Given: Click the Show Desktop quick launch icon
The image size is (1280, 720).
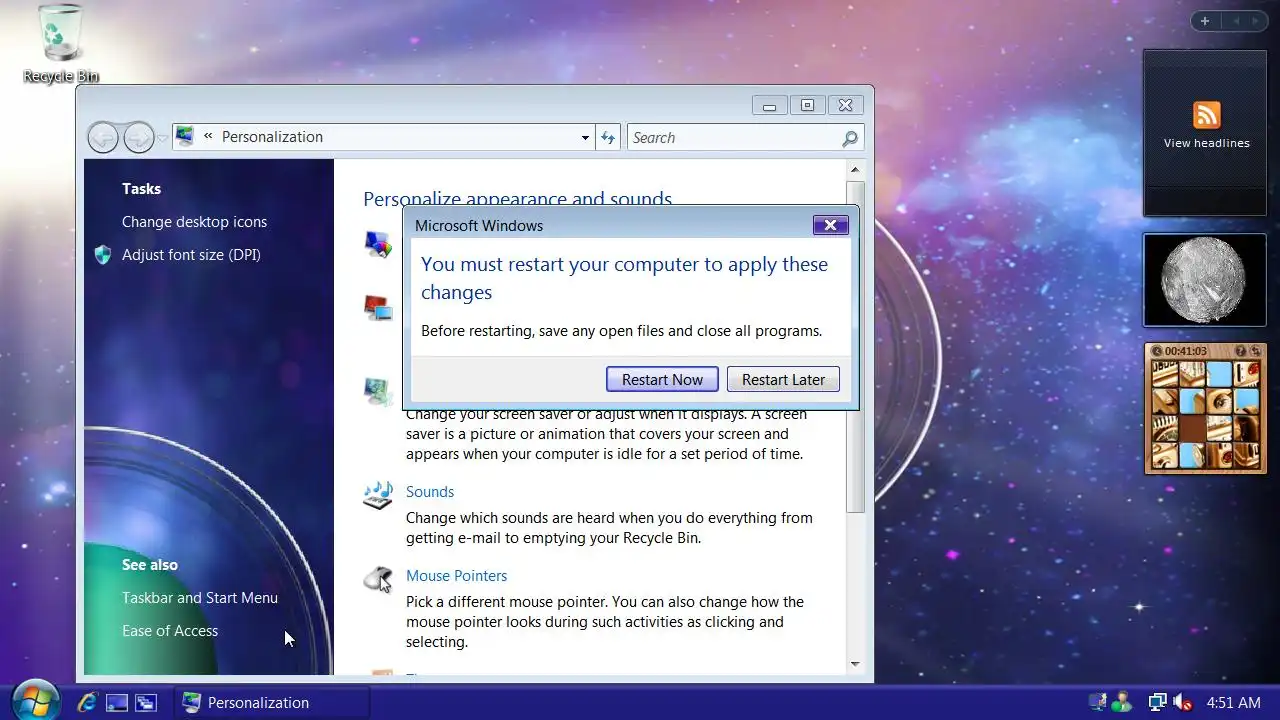Looking at the screenshot, I should click(x=117, y=703).
